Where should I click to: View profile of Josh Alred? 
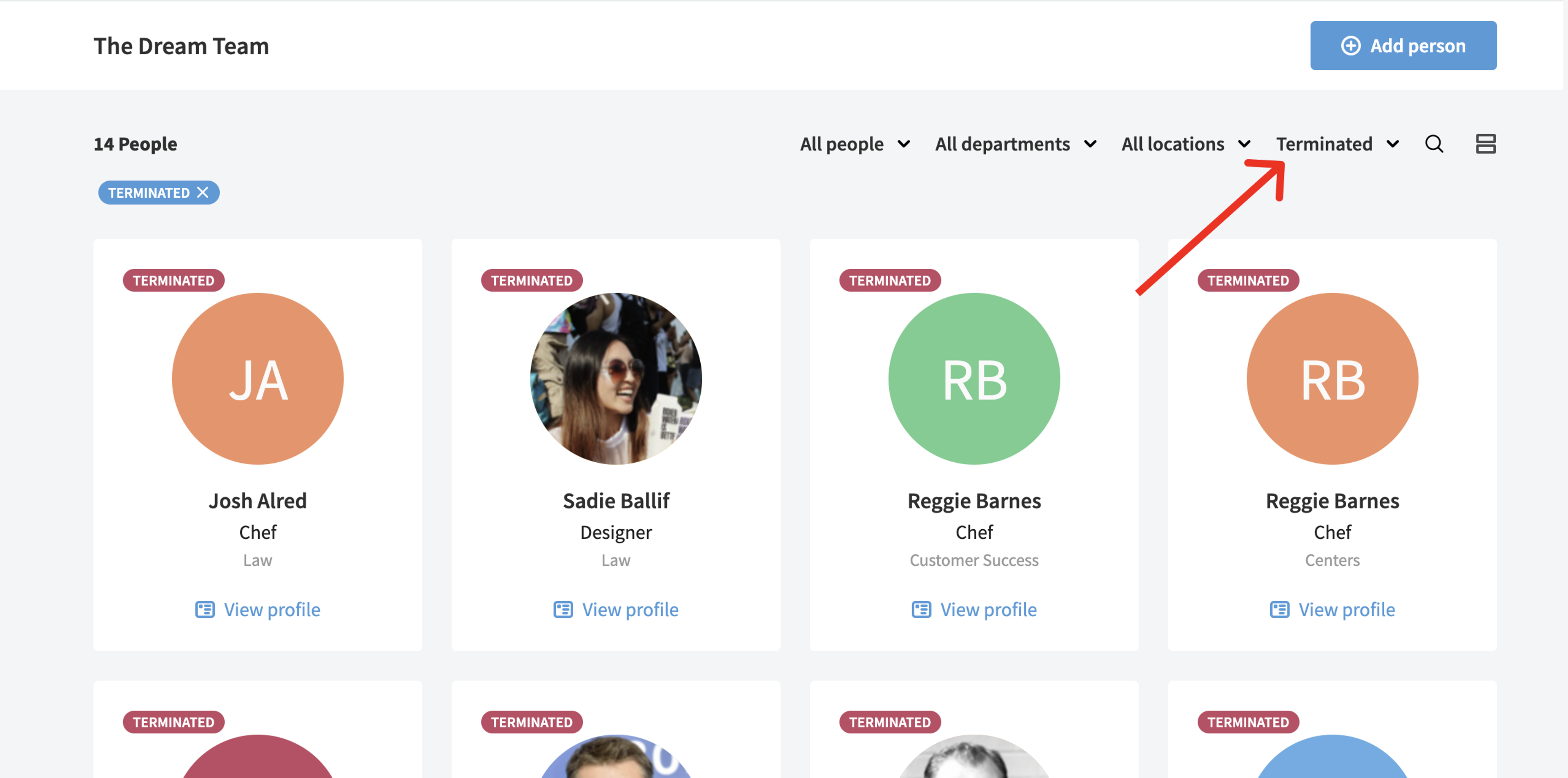pos(258,609)
